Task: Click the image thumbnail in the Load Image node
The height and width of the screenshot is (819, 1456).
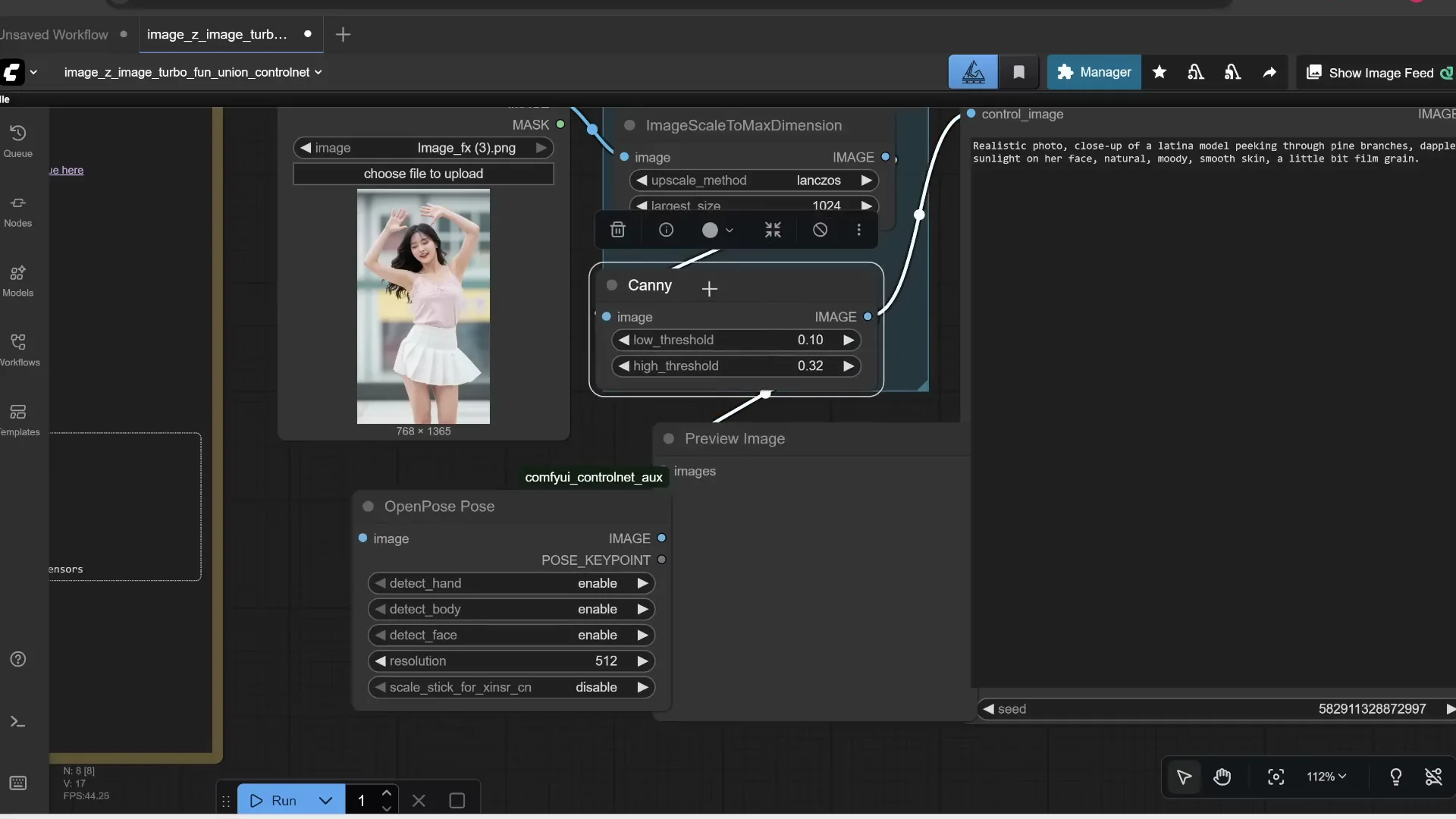Action: pyautogui.click(x=422, y=306)
